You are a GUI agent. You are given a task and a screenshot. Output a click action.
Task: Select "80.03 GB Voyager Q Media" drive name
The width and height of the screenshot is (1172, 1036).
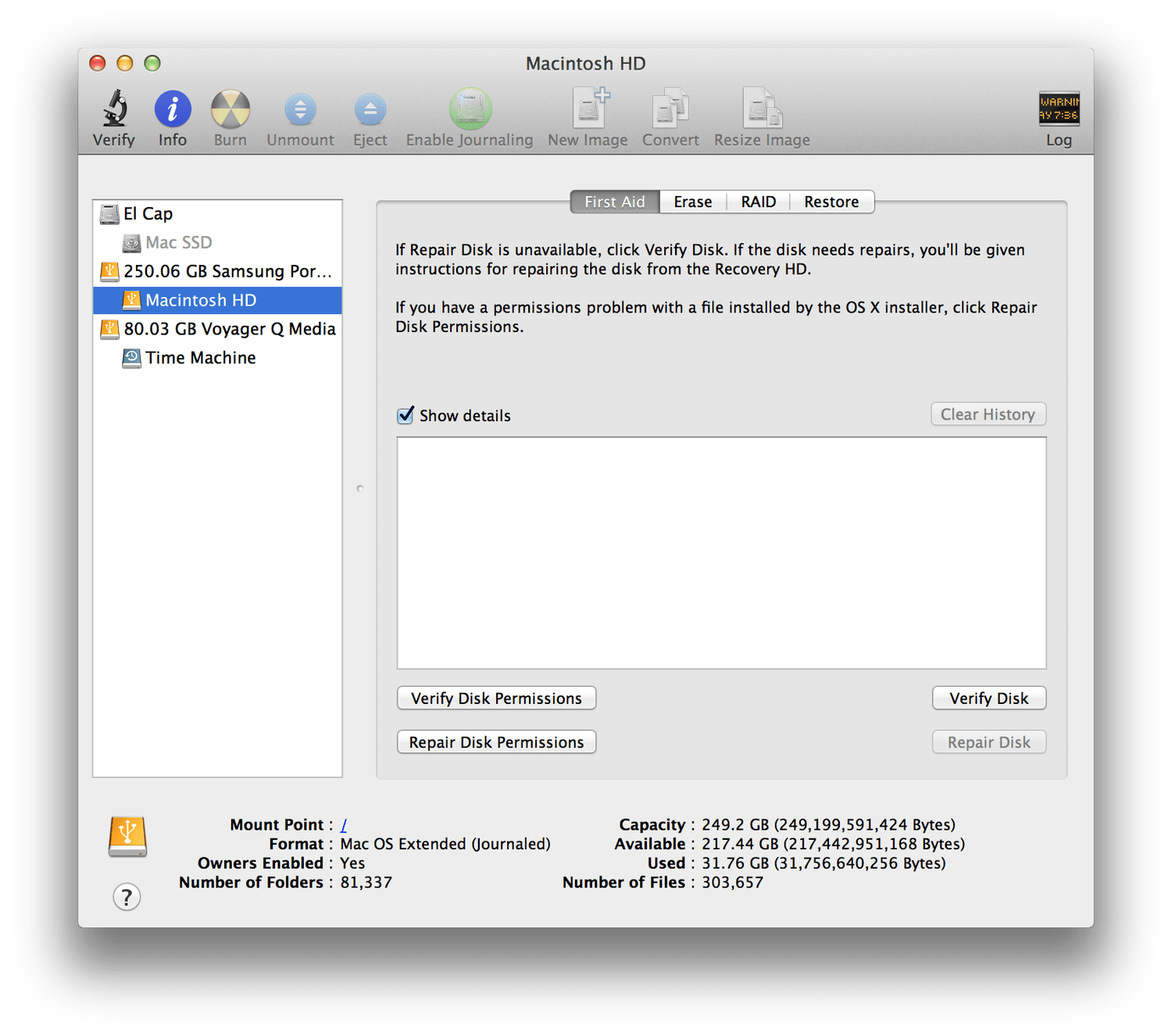click(230, 330)
